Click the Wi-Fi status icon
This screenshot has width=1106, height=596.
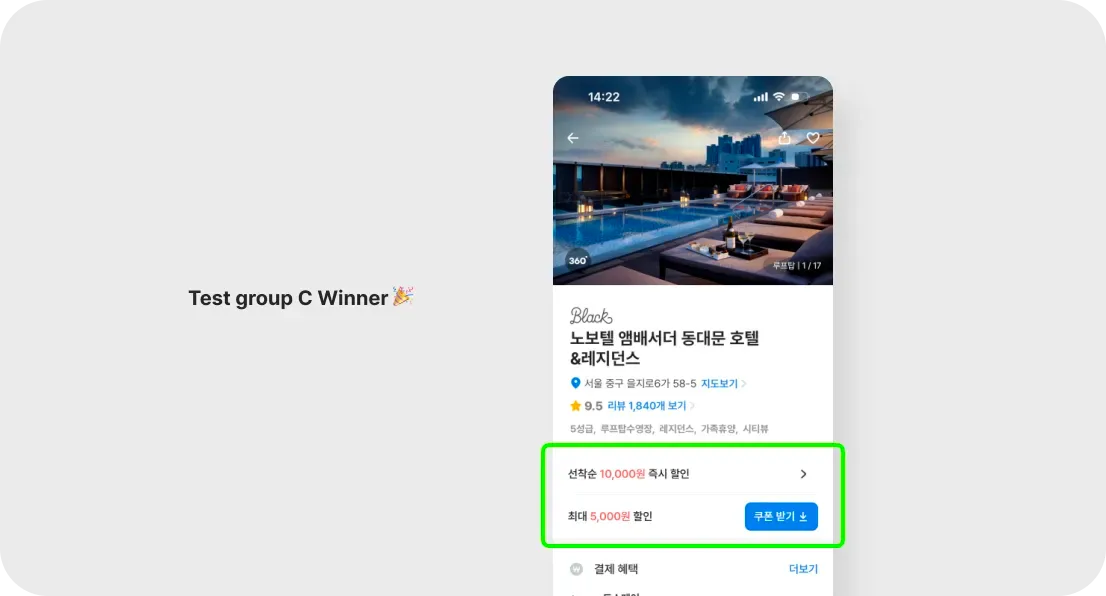pos(779,97)
